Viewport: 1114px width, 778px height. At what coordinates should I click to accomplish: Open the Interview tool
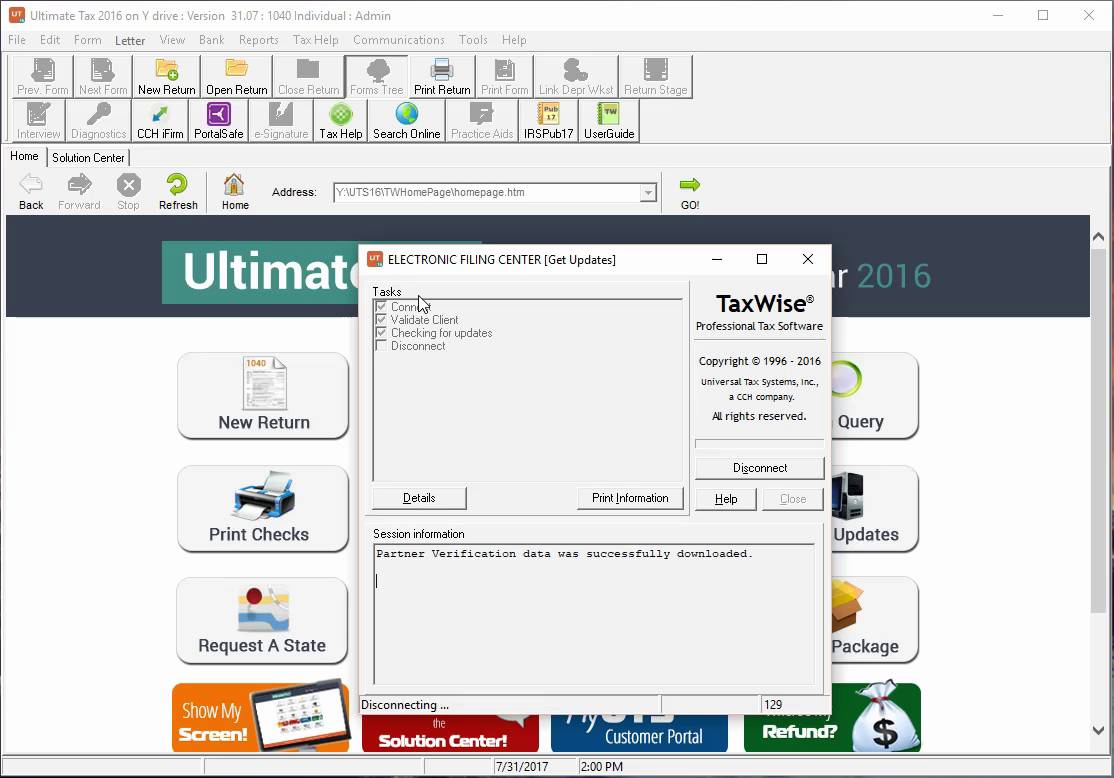click(x=38, y=121)
